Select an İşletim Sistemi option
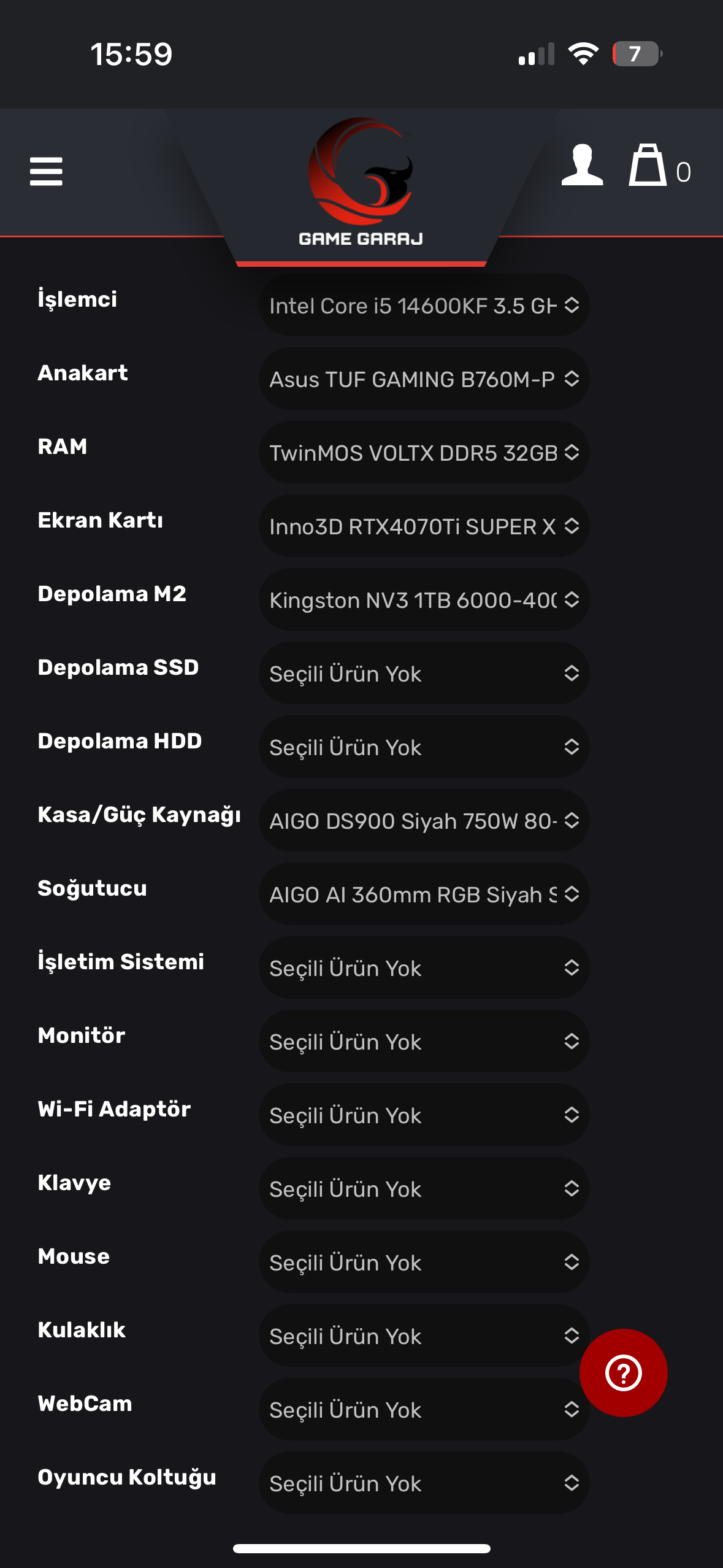The height and width of the screenshot is (1568, 723). click(424, 968)
